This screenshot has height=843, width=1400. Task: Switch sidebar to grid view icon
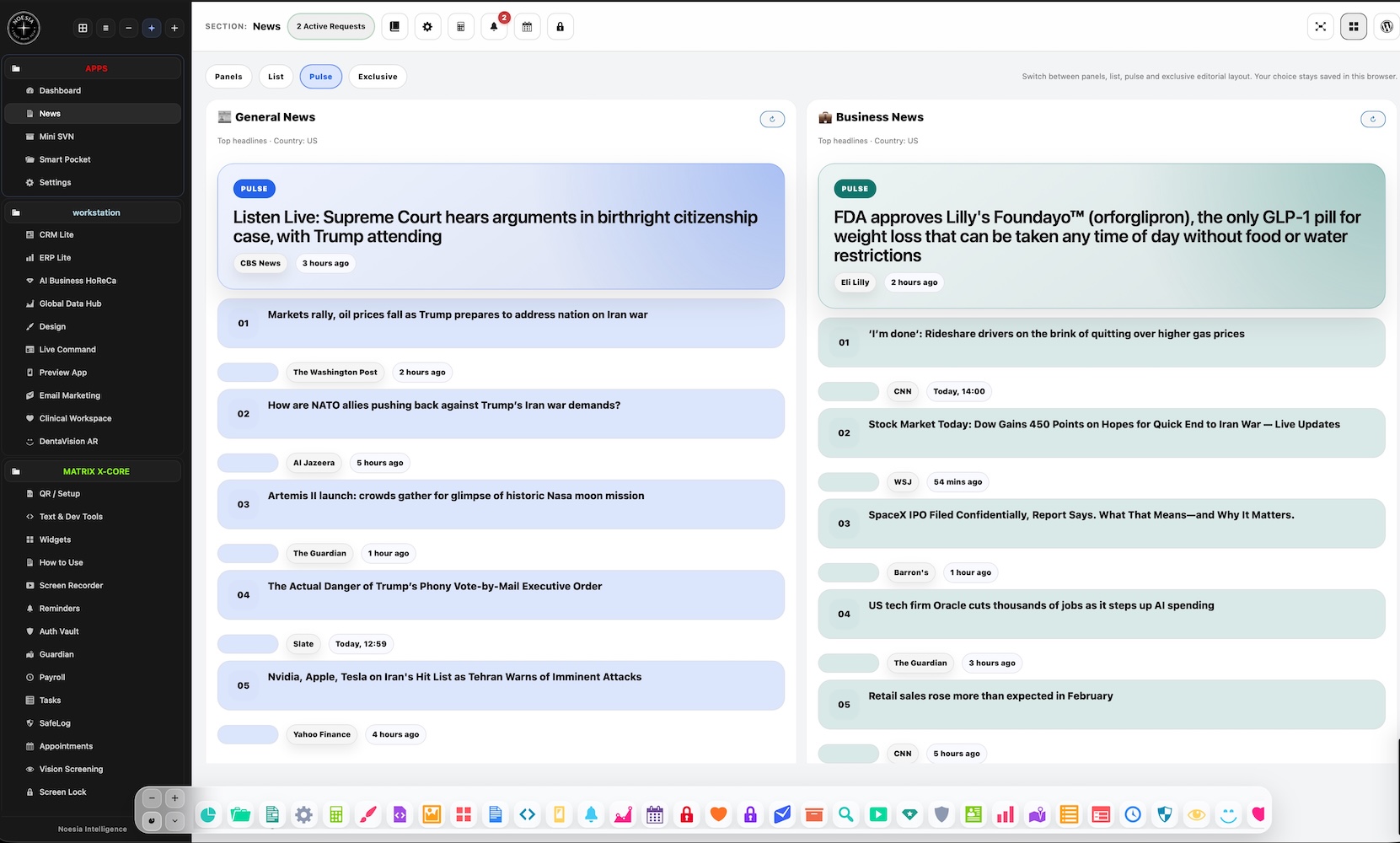point(83,28)
